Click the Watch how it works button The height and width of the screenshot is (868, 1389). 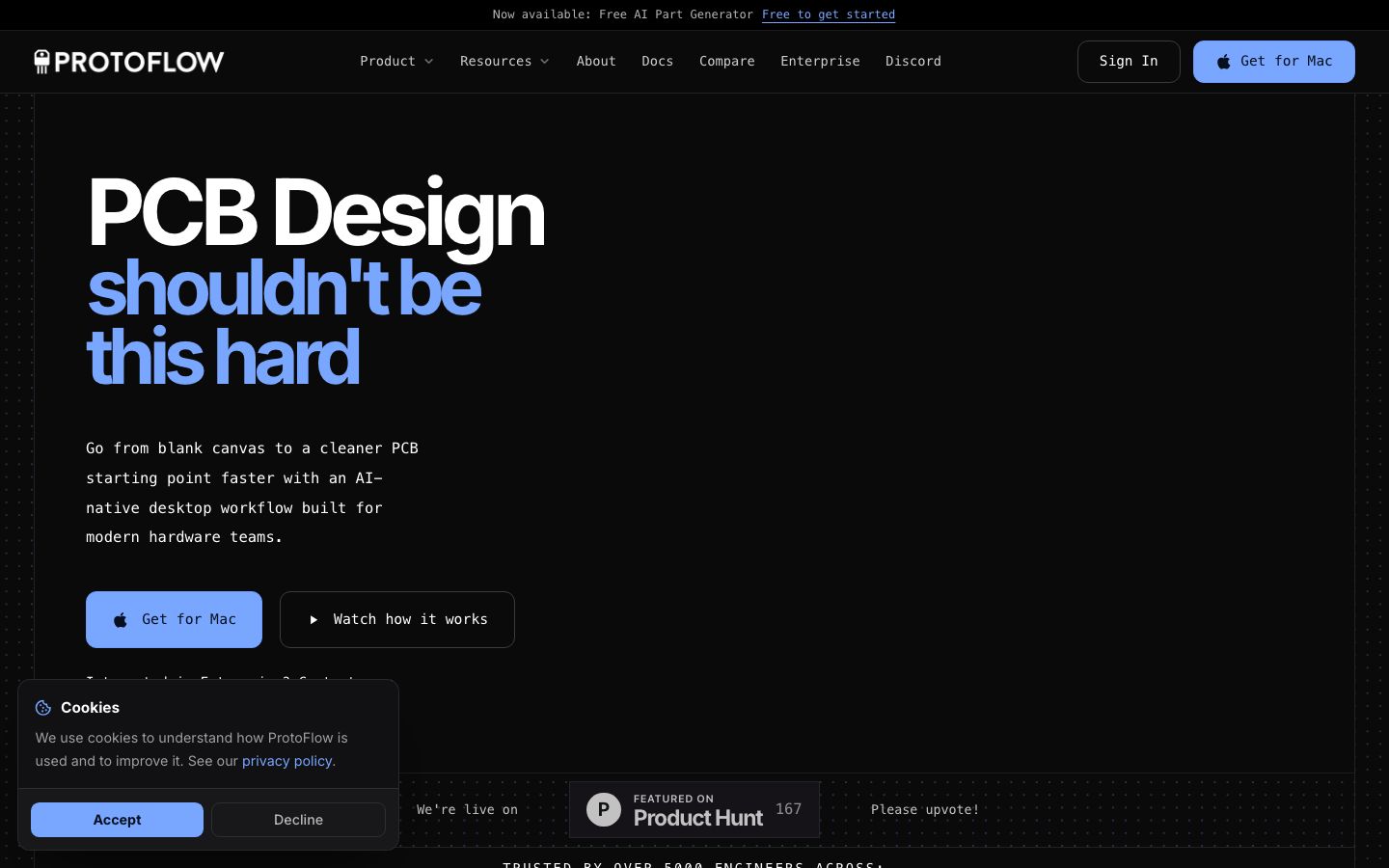coord(397,619)
